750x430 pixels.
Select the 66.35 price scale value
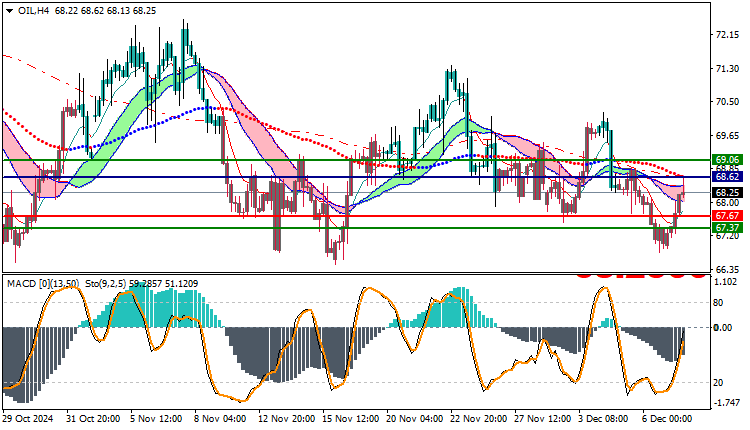[727, 270]
